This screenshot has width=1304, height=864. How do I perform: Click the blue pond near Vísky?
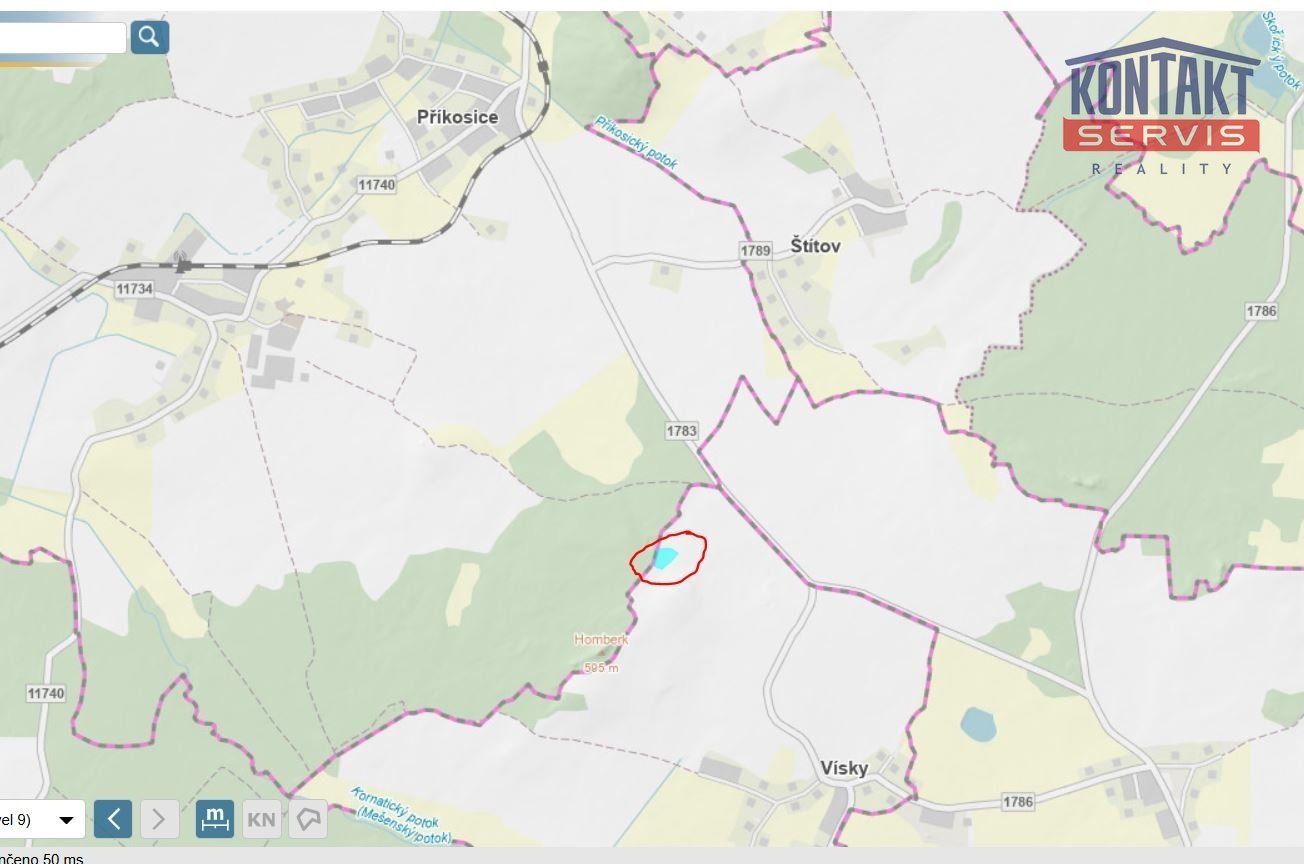978,725
